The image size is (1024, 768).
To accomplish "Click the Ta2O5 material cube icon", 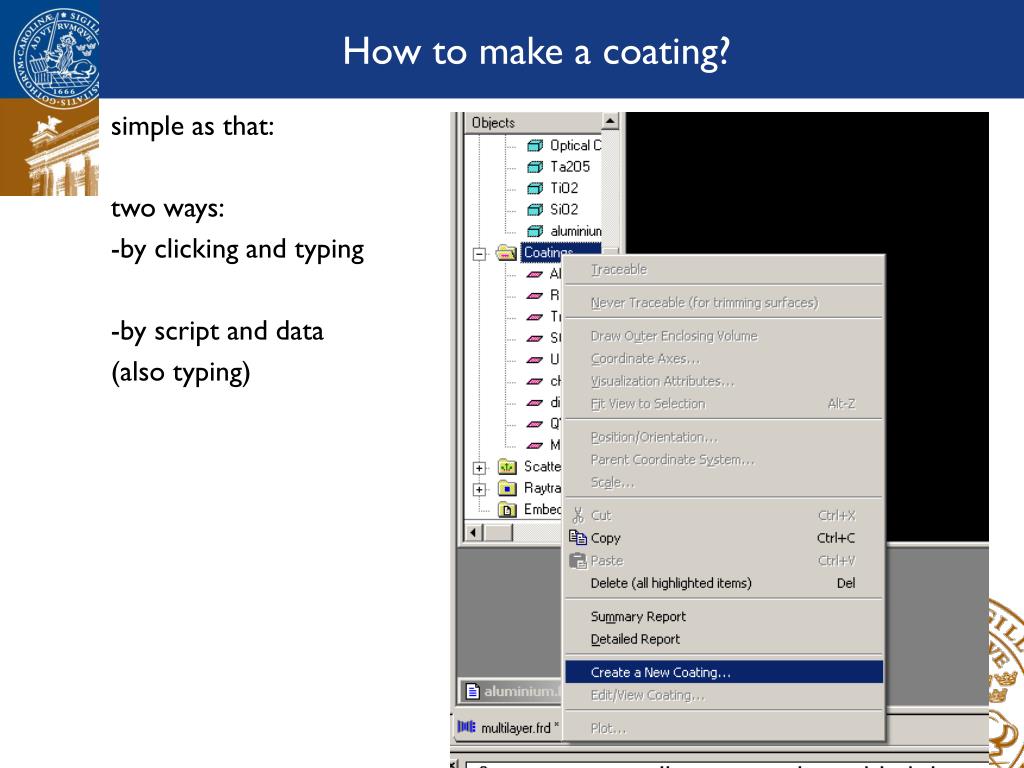I will pos(535,167).
